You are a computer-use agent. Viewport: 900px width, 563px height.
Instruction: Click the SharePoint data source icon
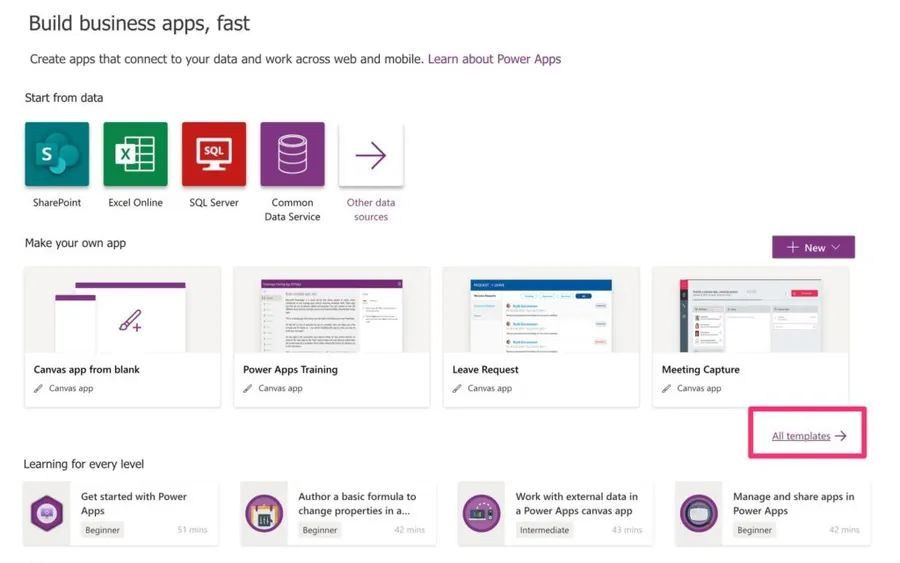coord(57,155)
